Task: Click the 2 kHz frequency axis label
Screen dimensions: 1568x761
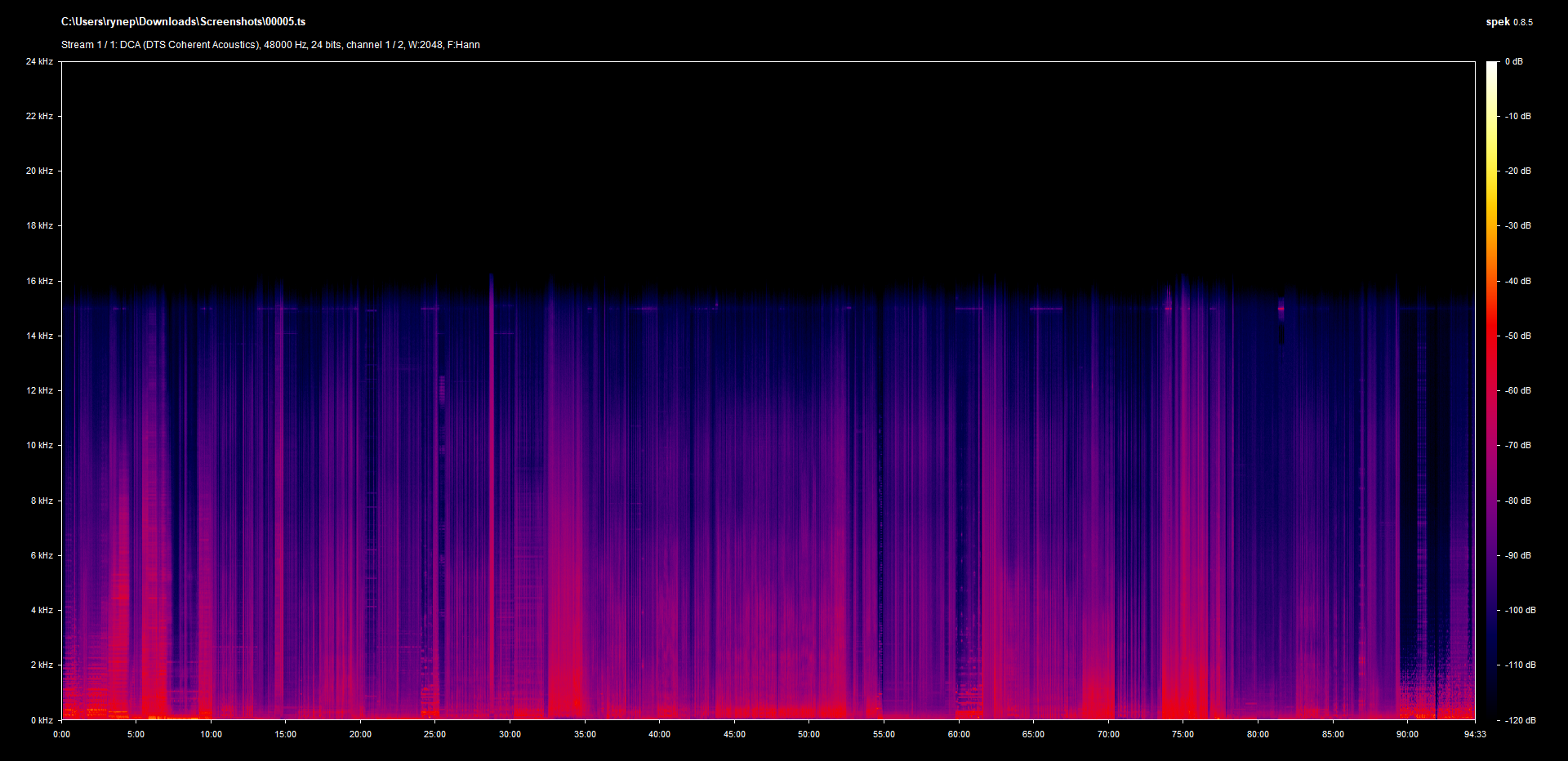Action: coord(42,665)
